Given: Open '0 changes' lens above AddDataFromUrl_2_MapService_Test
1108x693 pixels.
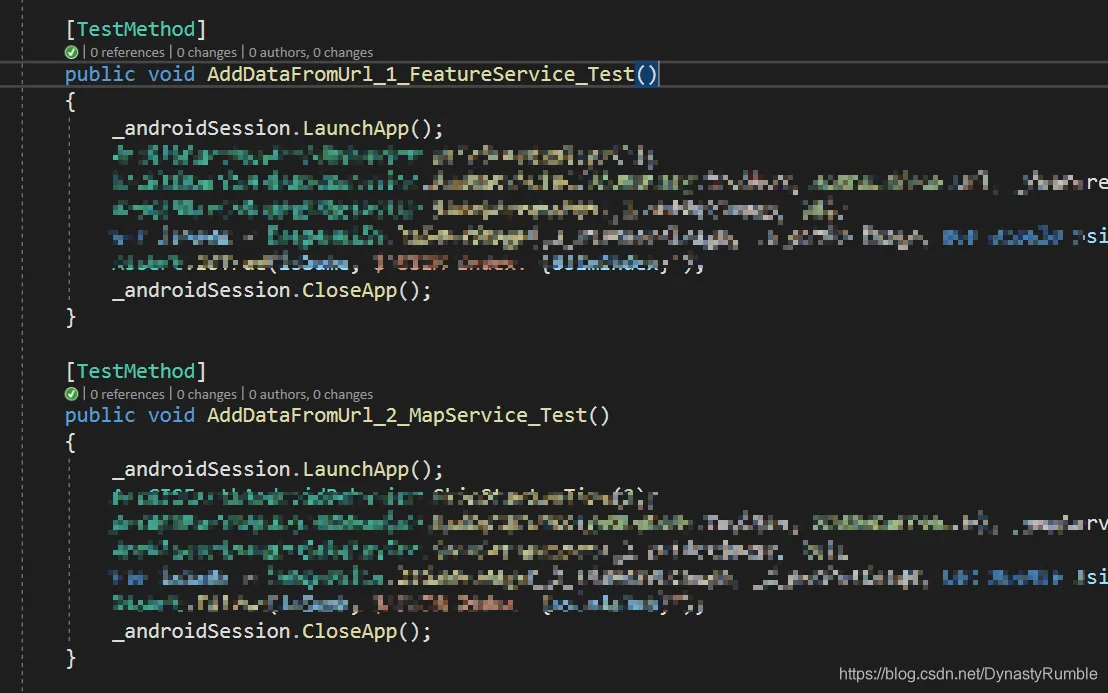Looking at the screenshot, I should pos(206,394).
